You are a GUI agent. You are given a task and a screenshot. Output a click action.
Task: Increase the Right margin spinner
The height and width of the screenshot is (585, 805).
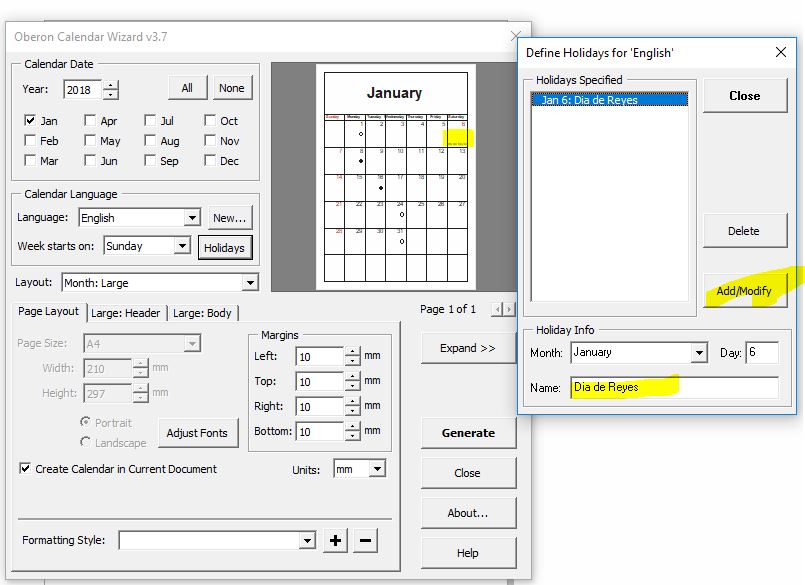352,402
